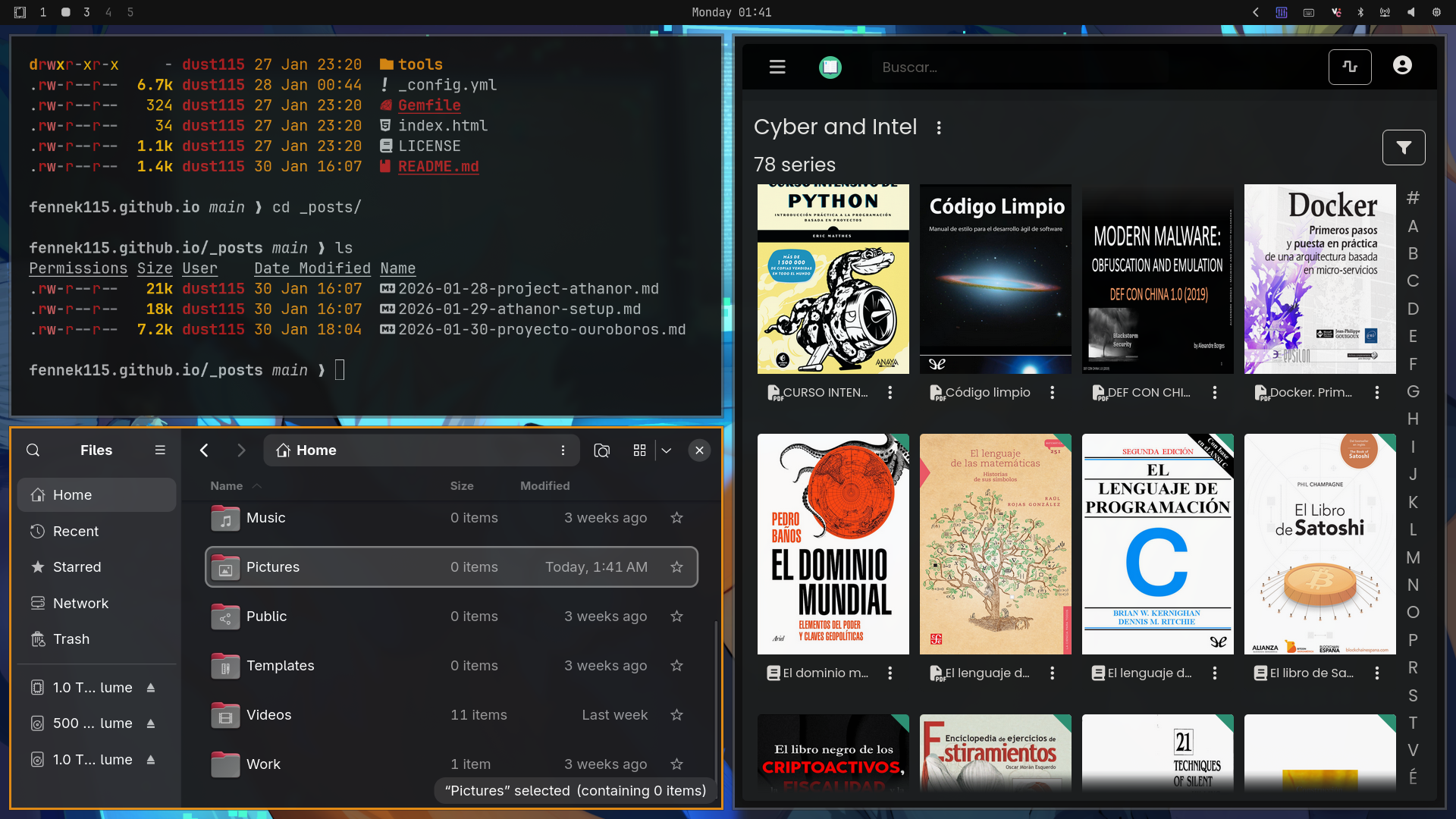1456x819 pixels.
Task: Star the Videos folder
Action: click(x=676, y=714)
